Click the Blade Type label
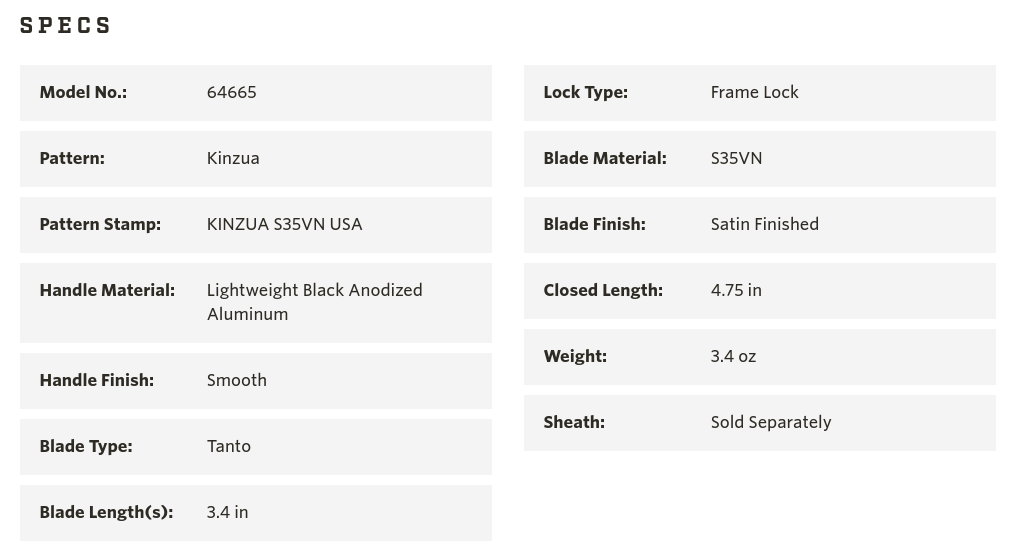 [86, 446]
